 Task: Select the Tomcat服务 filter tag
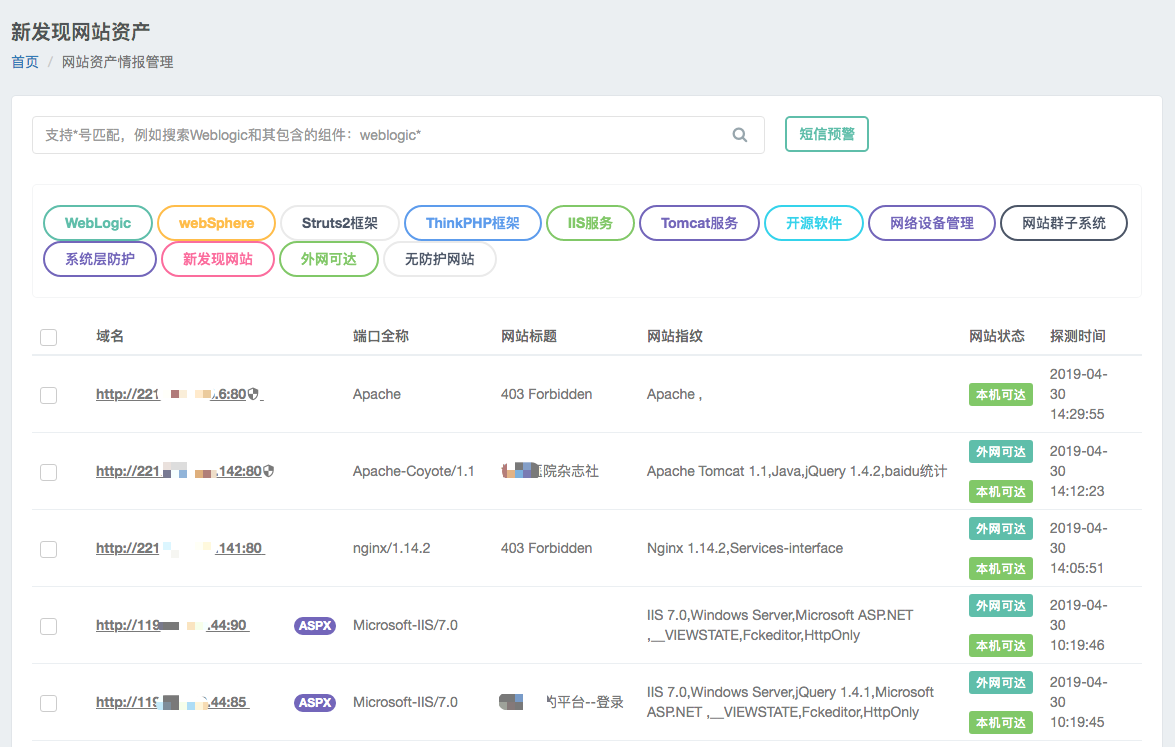(699, 223)
